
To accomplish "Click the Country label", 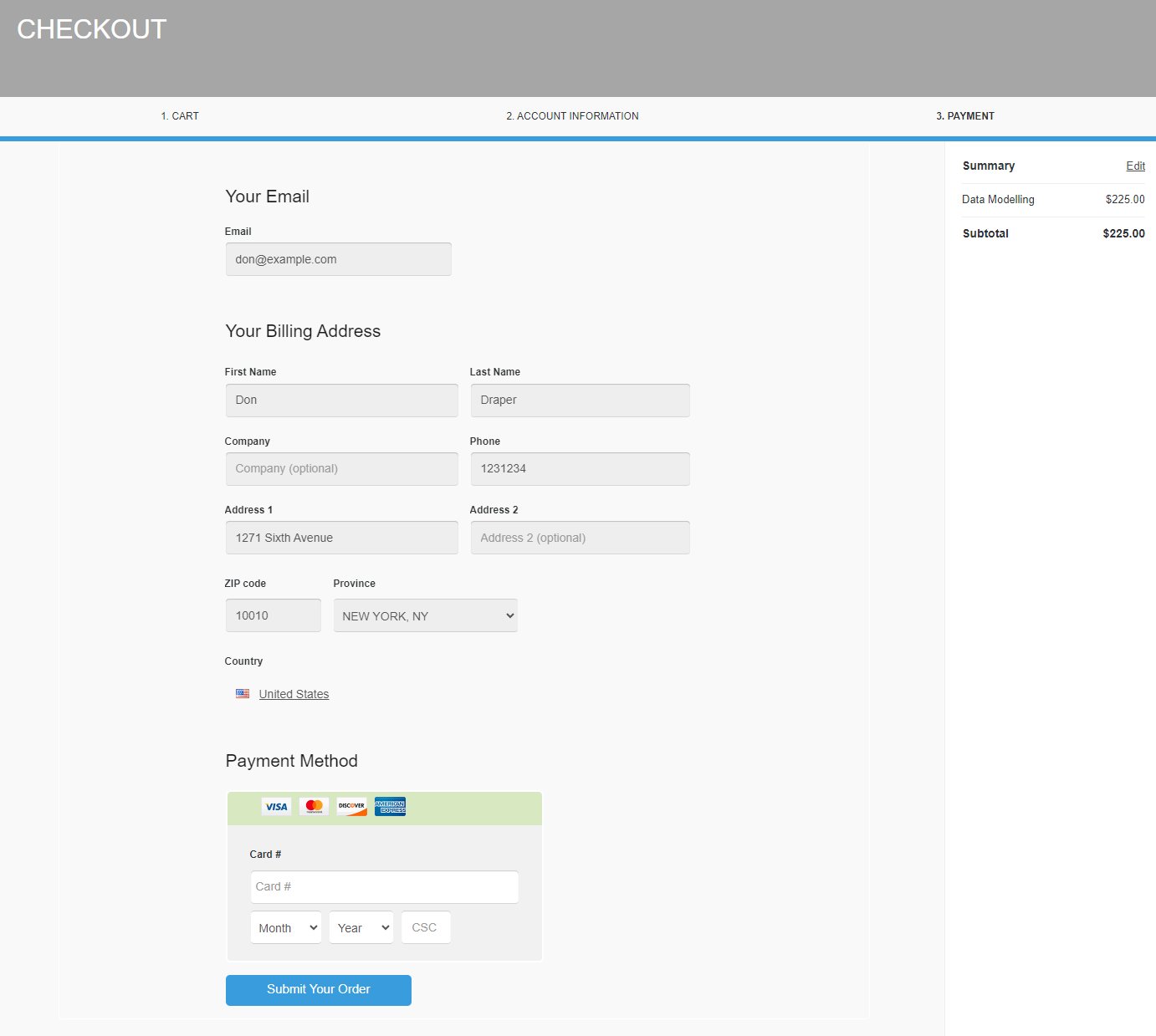I will pyautogui.click(x=243, y=661).
